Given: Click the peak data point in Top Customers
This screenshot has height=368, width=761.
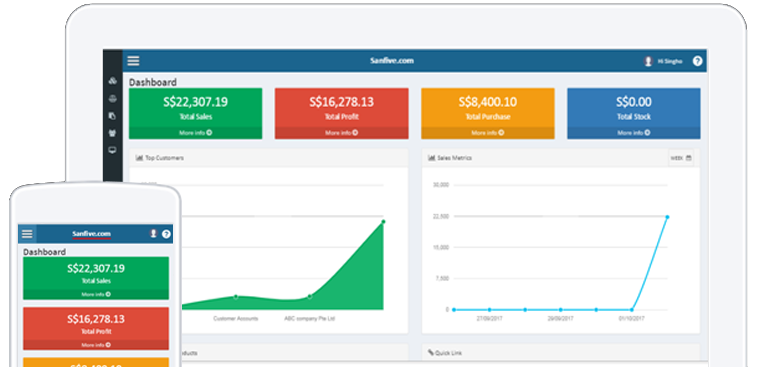Looking at the screenshot, I should click(383, 222).
